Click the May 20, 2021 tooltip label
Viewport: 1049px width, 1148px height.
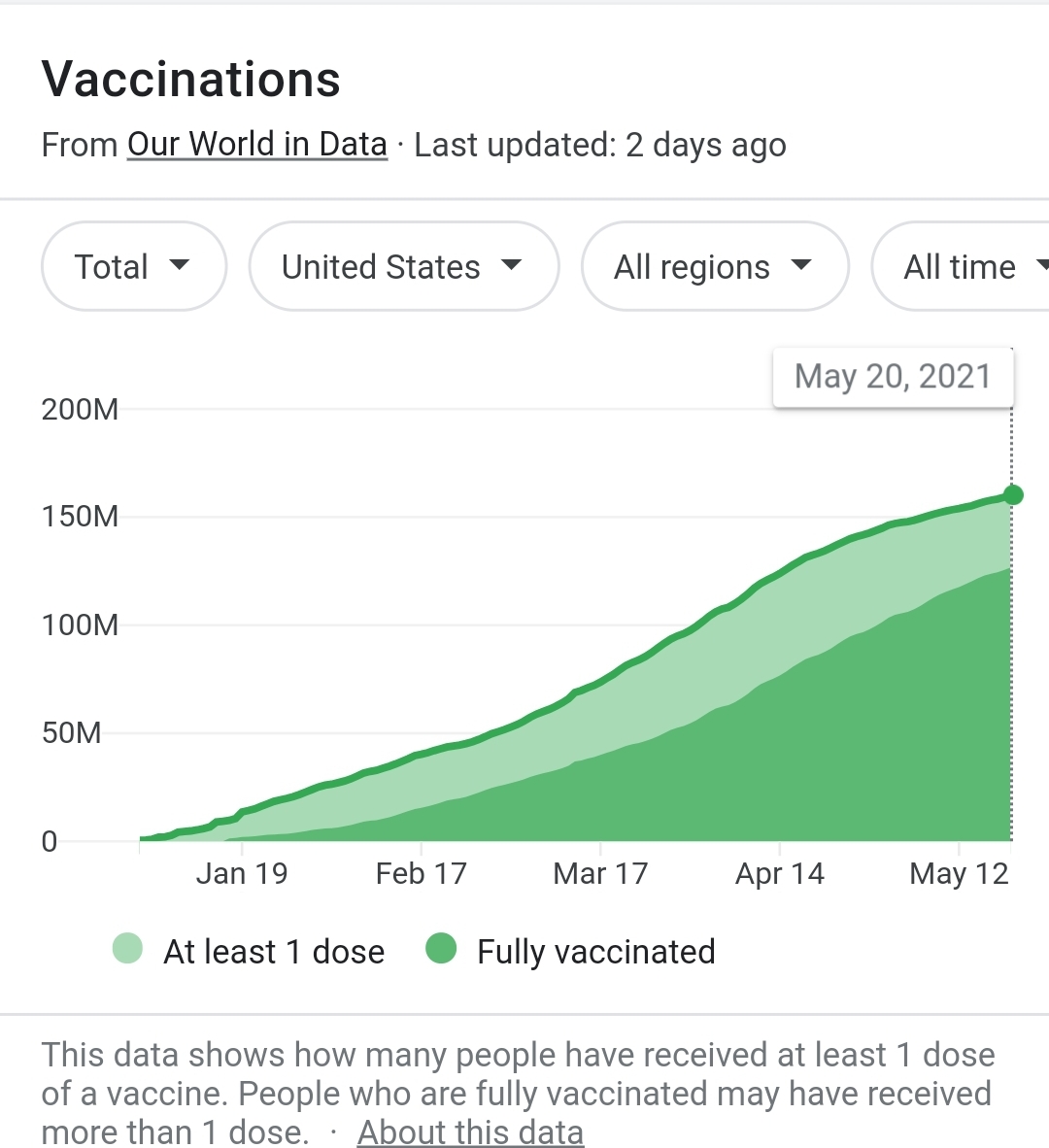[x=893, y=377]
